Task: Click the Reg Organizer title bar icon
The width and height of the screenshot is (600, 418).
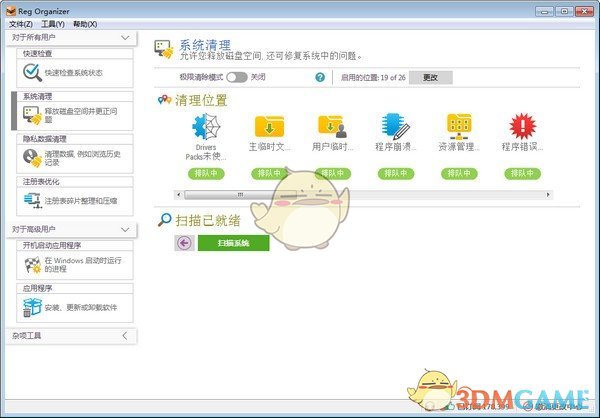Action: coord(11,11)
